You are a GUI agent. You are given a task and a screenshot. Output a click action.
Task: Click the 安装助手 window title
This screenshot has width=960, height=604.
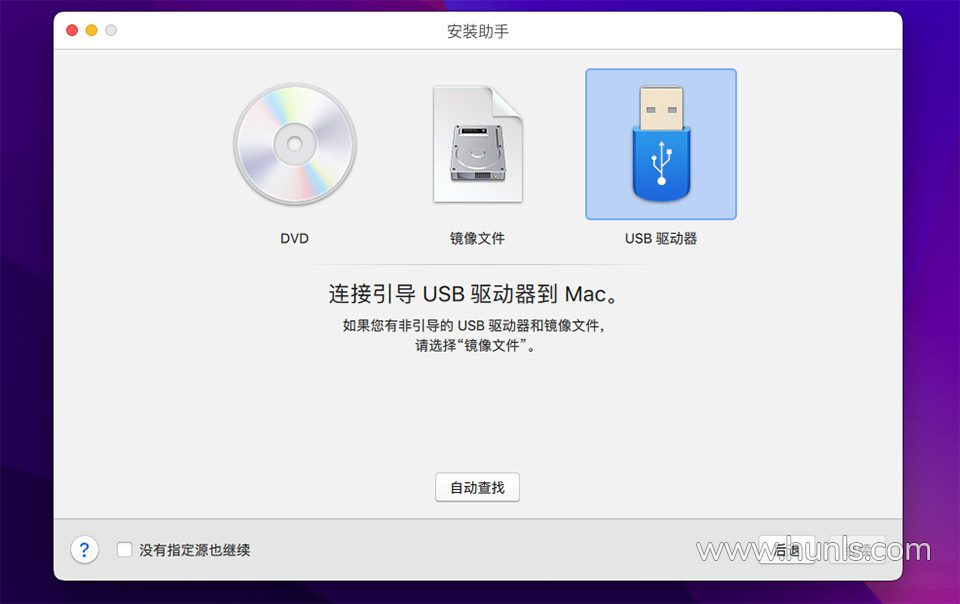click(478, 31)
